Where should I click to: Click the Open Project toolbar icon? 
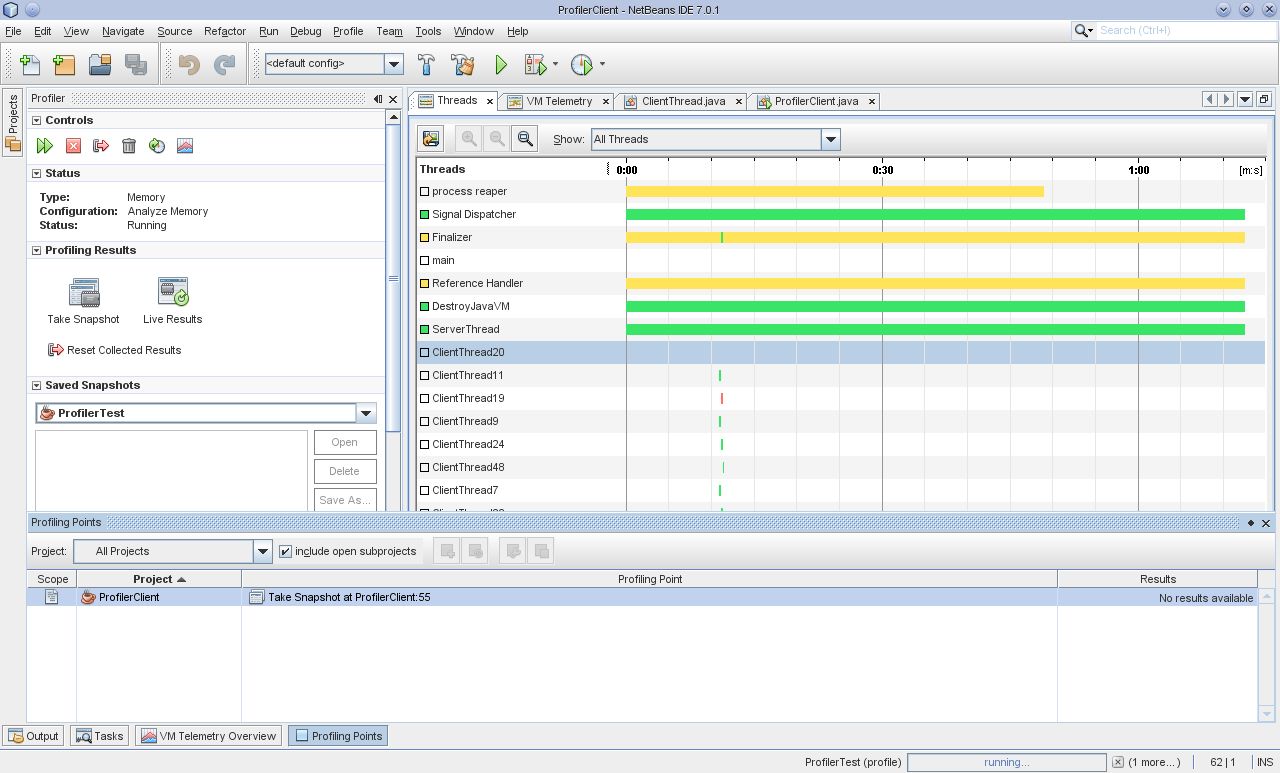(100, 64)
